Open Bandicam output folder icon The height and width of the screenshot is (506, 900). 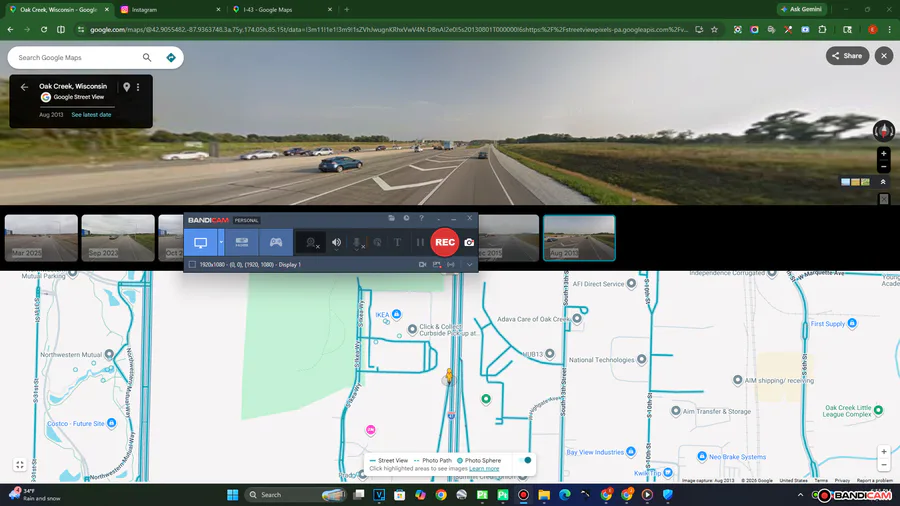[x=391, y=218]
